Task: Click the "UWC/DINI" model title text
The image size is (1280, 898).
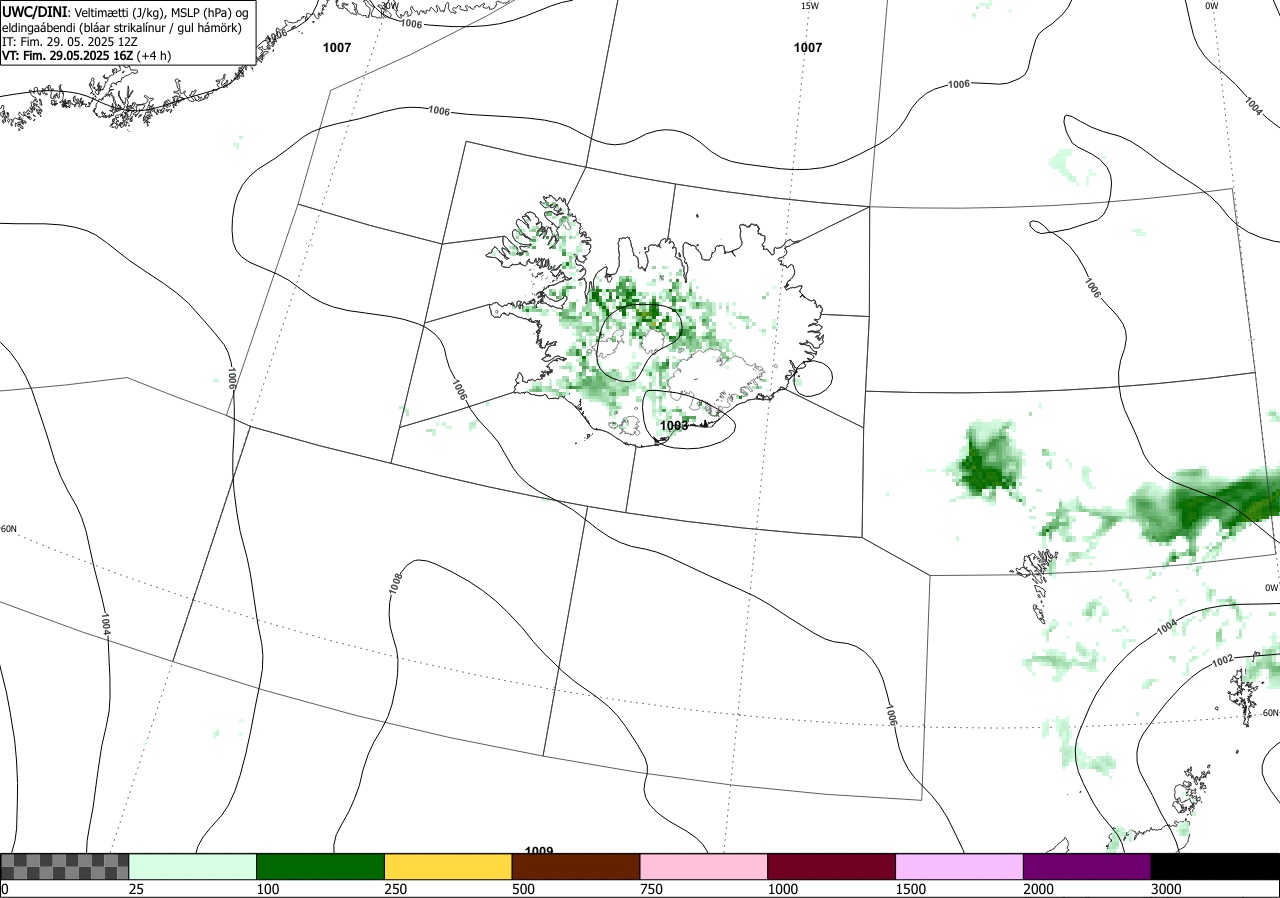Action: [36, 11]
